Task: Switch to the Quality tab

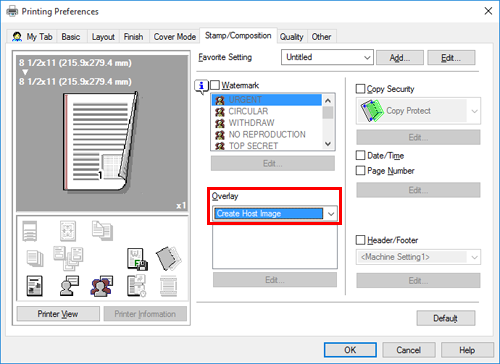Action: pos(291,37)
